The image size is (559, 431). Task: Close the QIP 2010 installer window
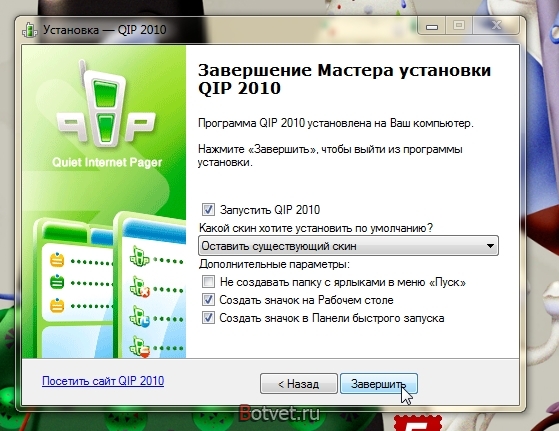tap(496, 26)
